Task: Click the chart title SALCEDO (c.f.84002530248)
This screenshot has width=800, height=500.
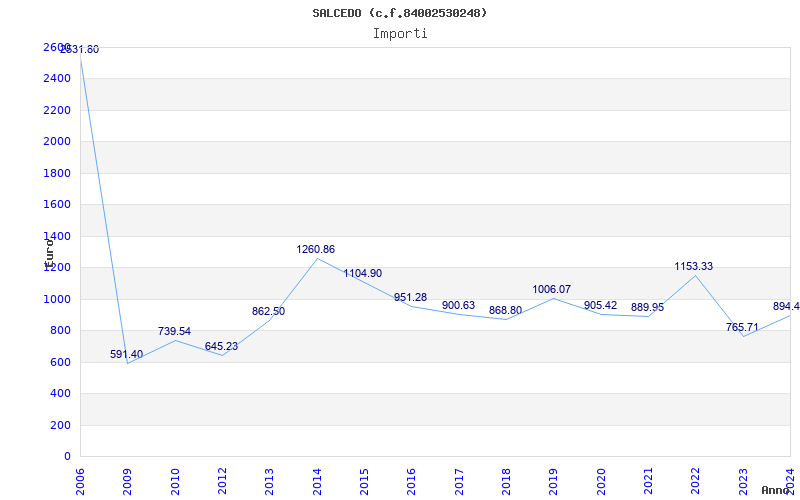Action: point(399,13)
